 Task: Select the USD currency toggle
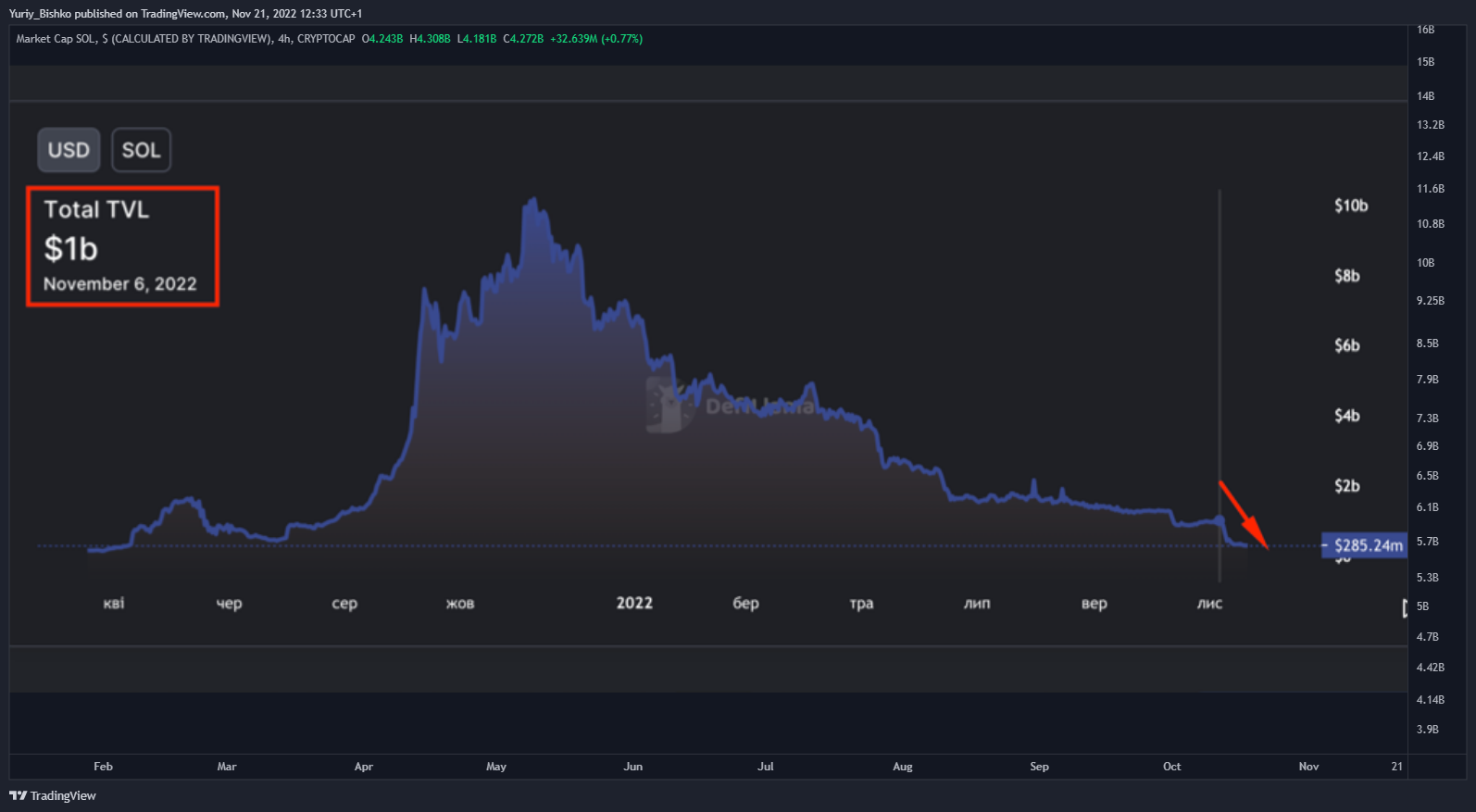coord(69,150)
